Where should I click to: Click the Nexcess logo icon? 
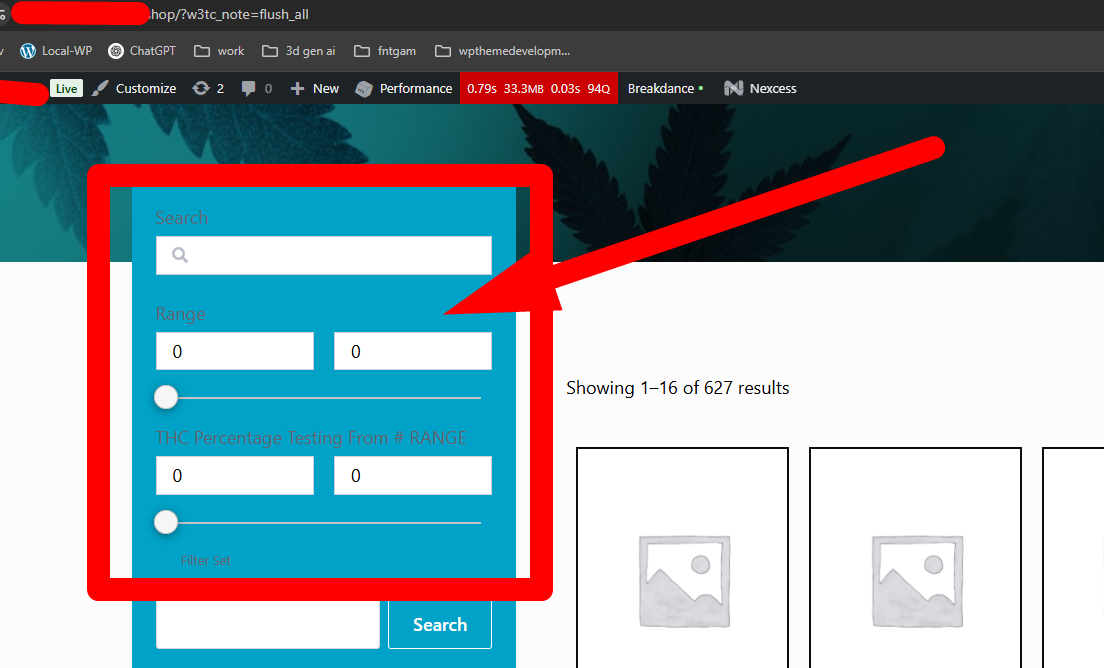[734, 88]
